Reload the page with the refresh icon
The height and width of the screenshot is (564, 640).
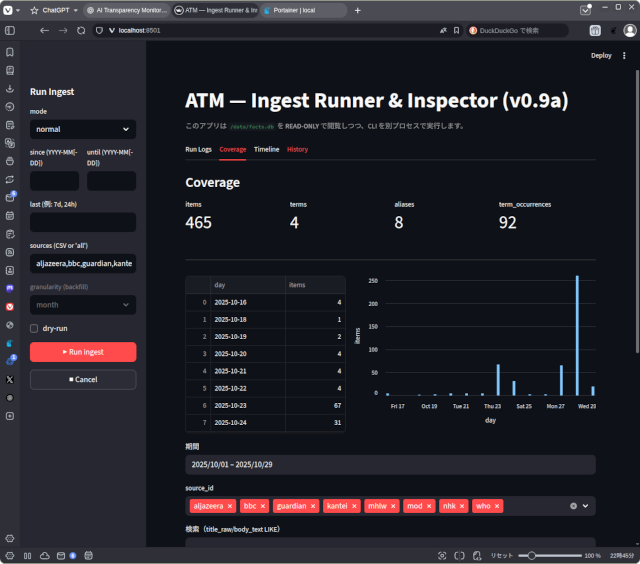pyautogui.click(x=81, y=31)
